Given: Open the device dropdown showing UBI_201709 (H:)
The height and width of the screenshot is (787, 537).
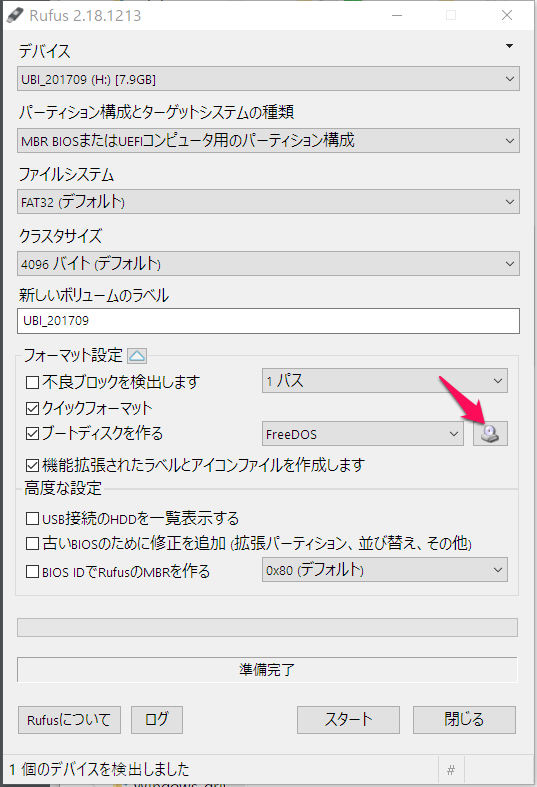Looking at the screenshot, I should 268,79.
